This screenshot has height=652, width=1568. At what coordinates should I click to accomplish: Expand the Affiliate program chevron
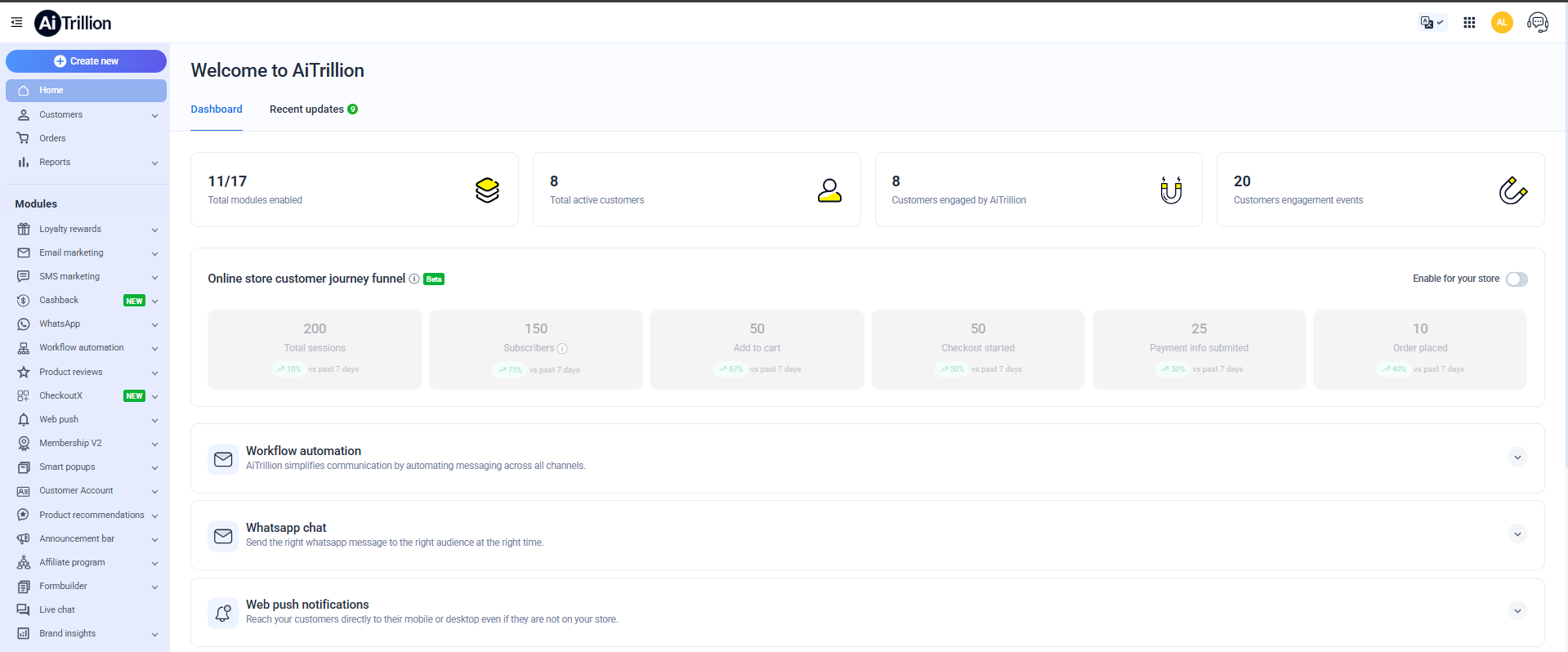[154, 564]
